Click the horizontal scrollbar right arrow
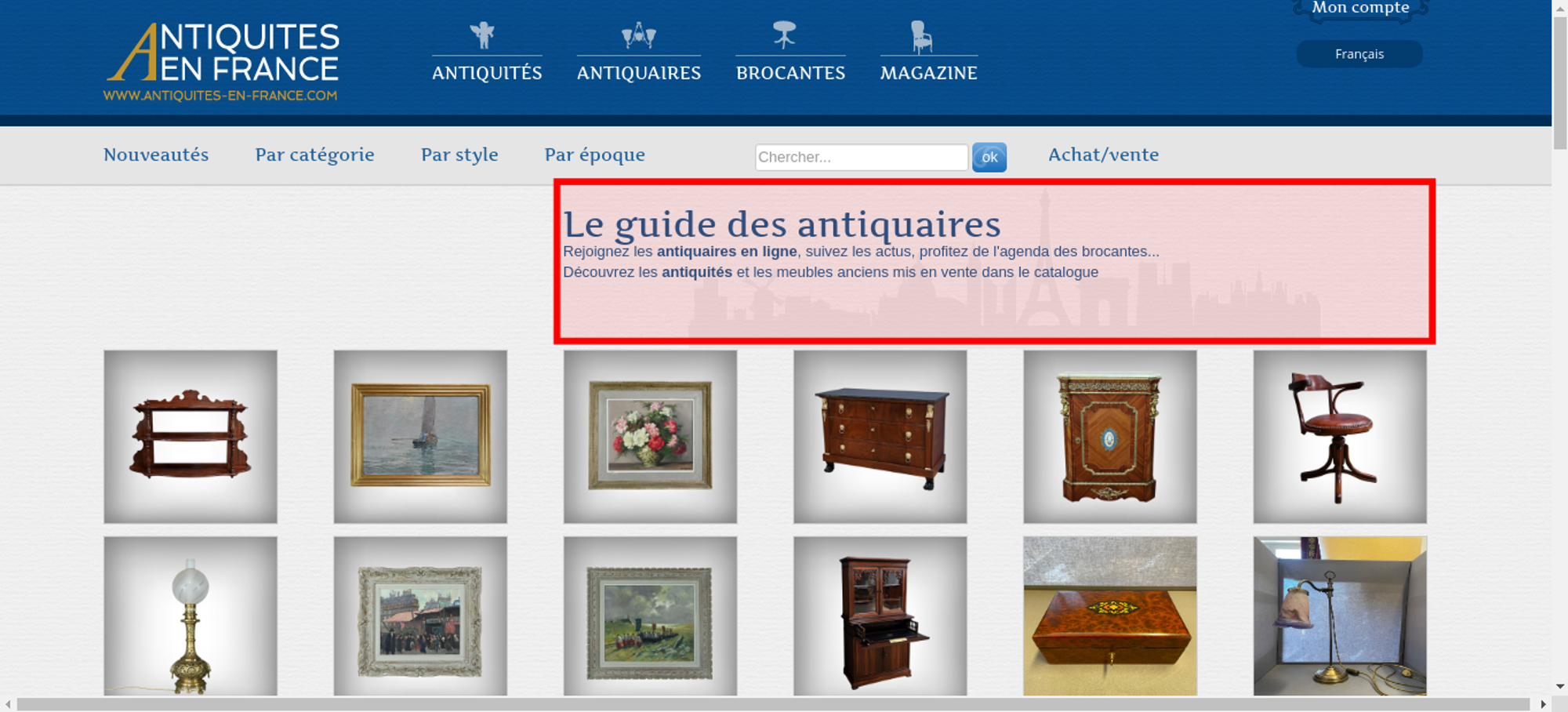 click(1543, 704)
